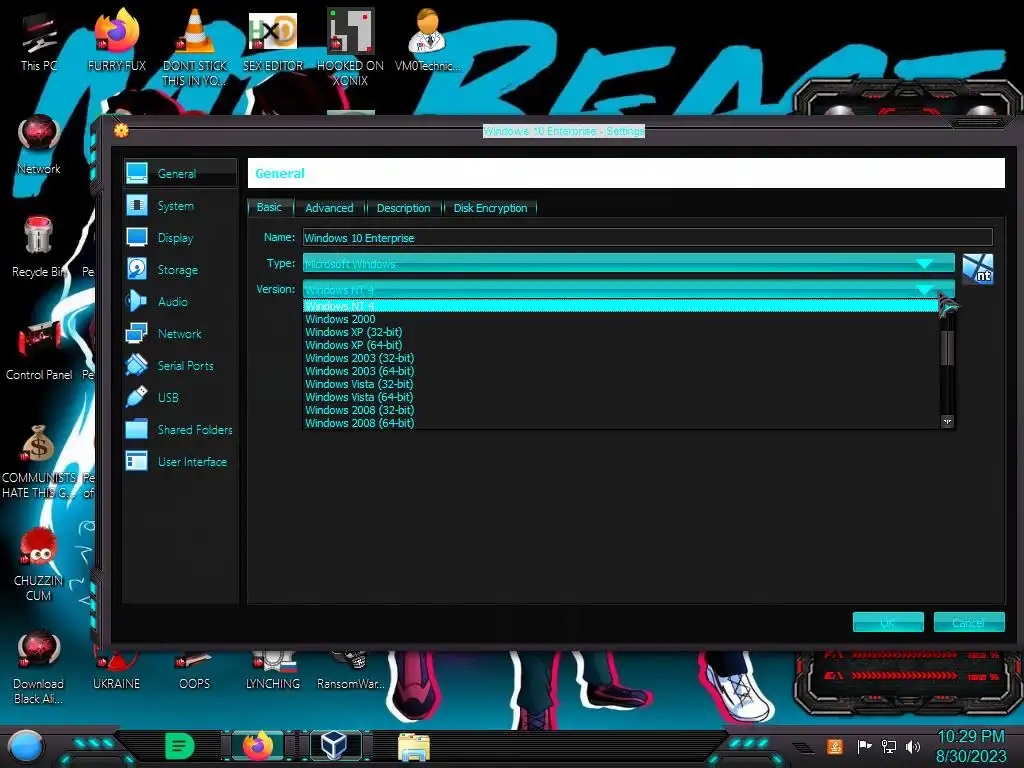Open the VLC cone desktop shortcut
This screenshot has width=1024, height=768.
point(195,47)
